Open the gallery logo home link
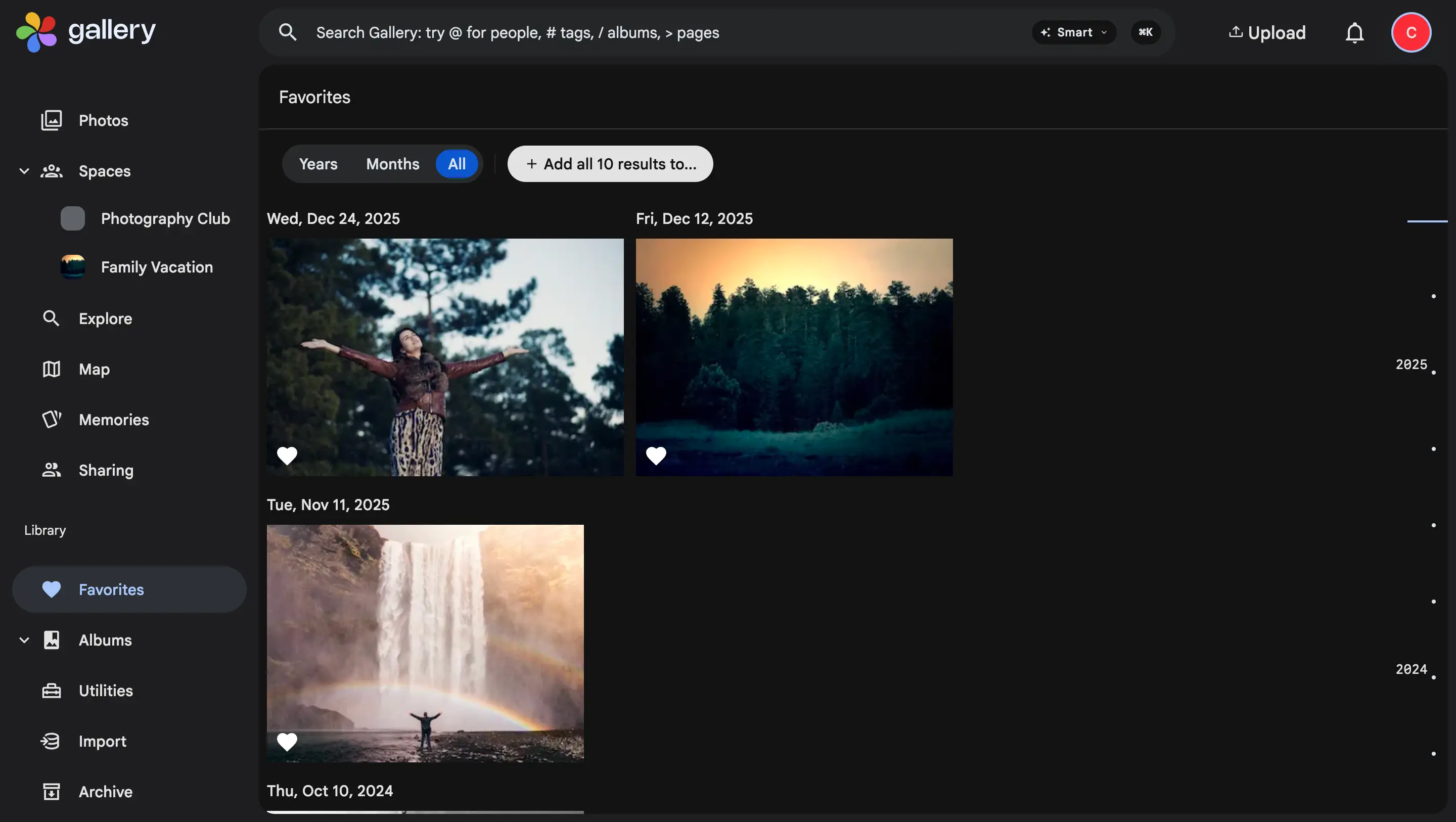The width and height of the screenshot is (1456, 822). (x=86, y=32)
